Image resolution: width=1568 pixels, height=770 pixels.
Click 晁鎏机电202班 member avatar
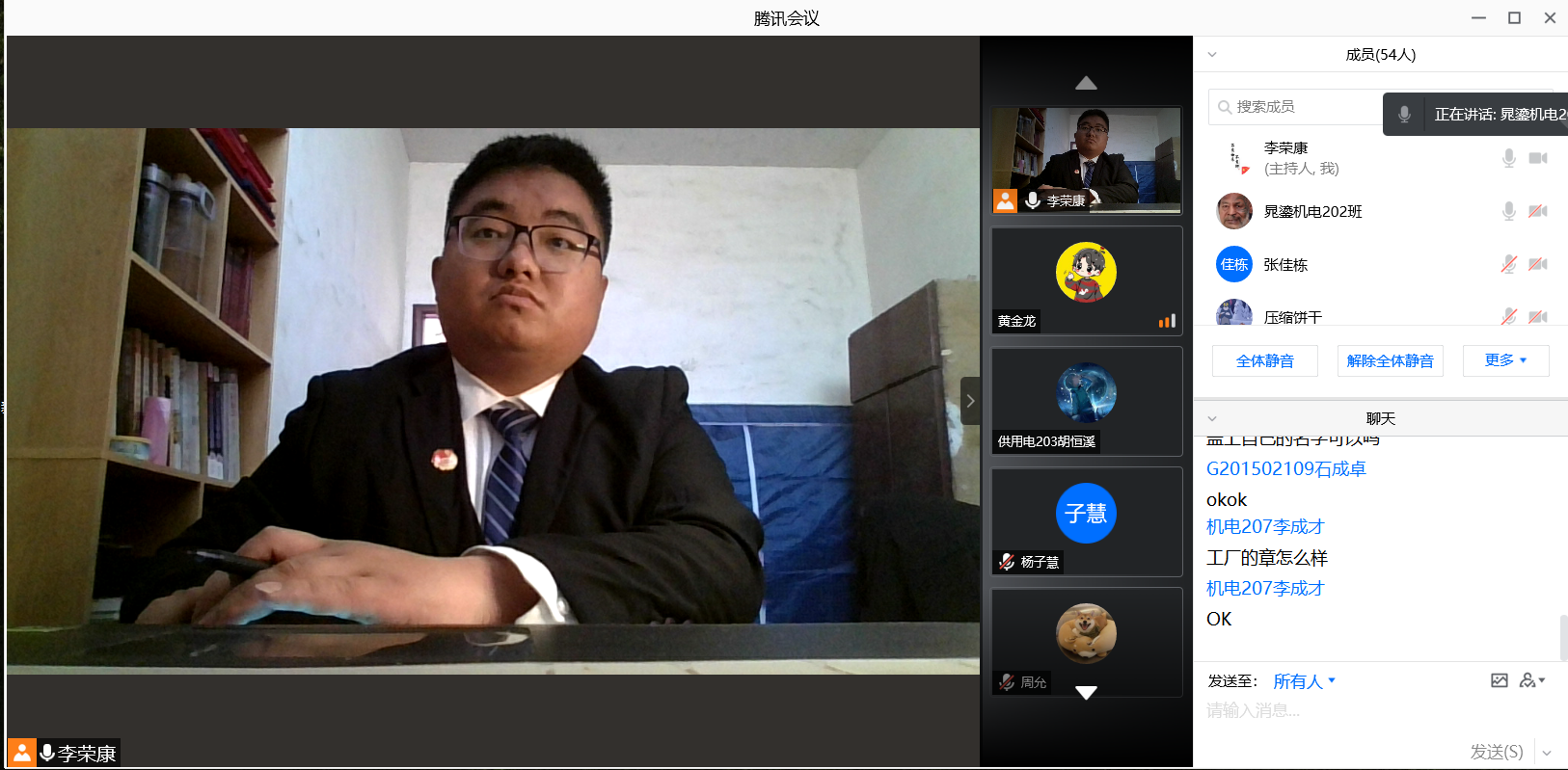point(1234,211)
